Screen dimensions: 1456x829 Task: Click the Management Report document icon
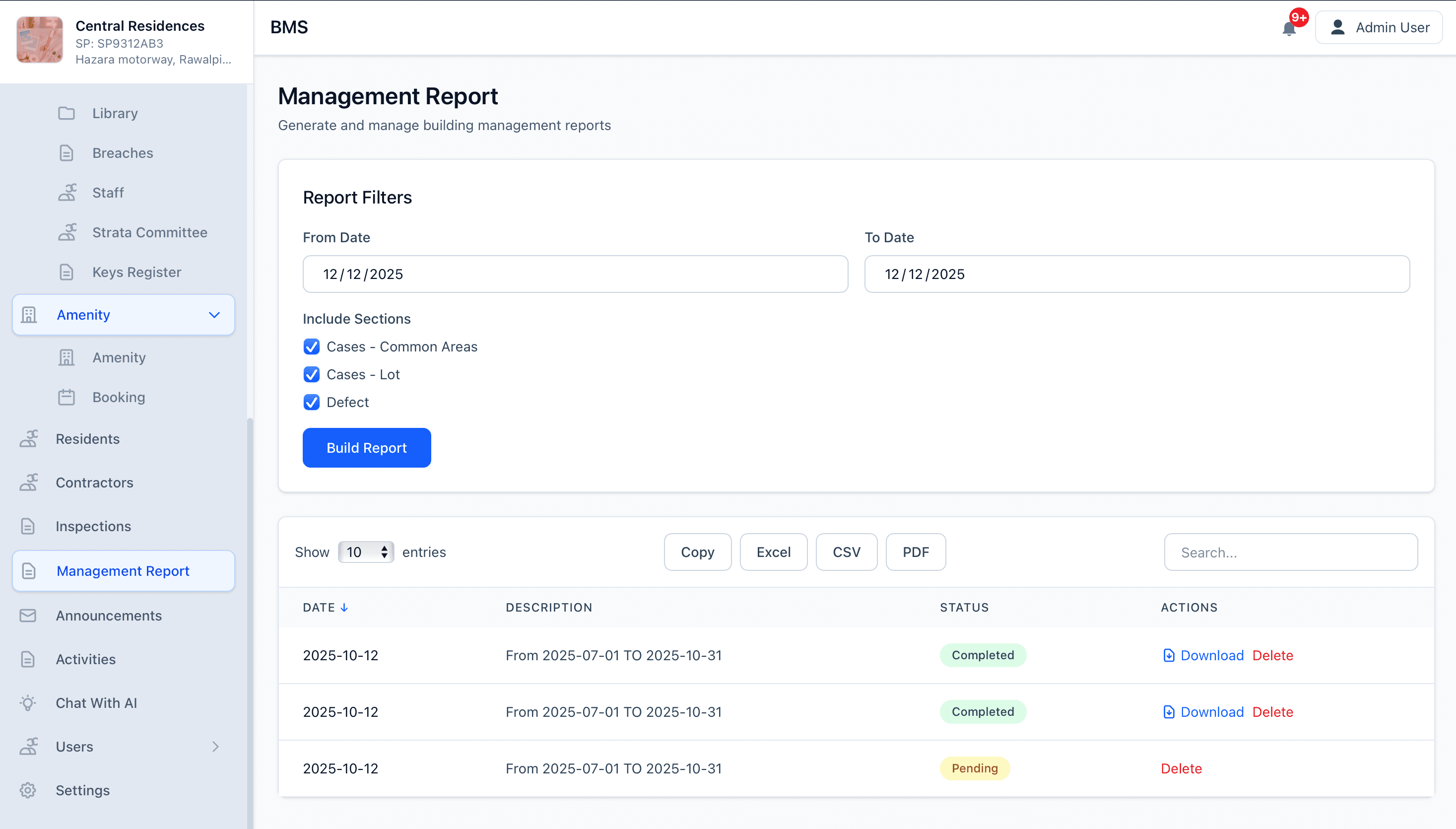[28, 571]
